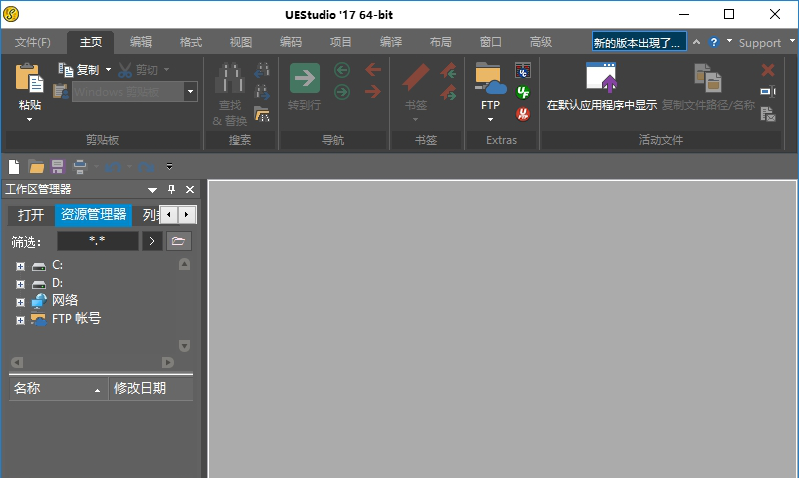Switch to the 项目 ribbon tab
The image size is (799, 497).
pos(340,42)
